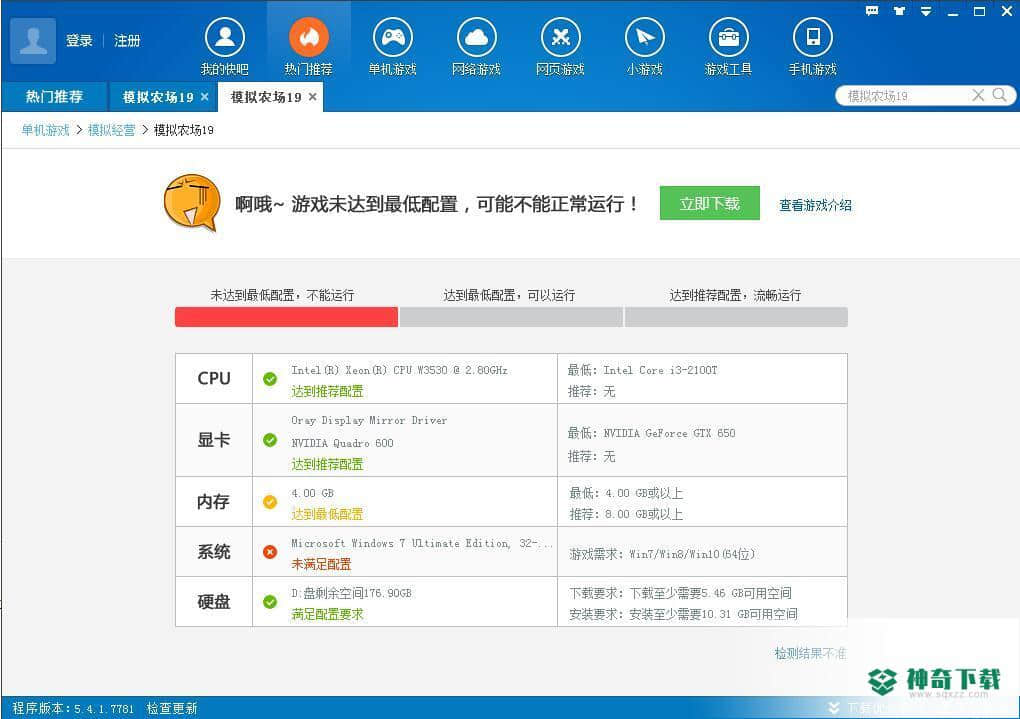Screen dimensions: 1020x719
Task: Close the inactive blue 模拟农场19 tab
Action: pyautogui.click(x=205, y=97)
